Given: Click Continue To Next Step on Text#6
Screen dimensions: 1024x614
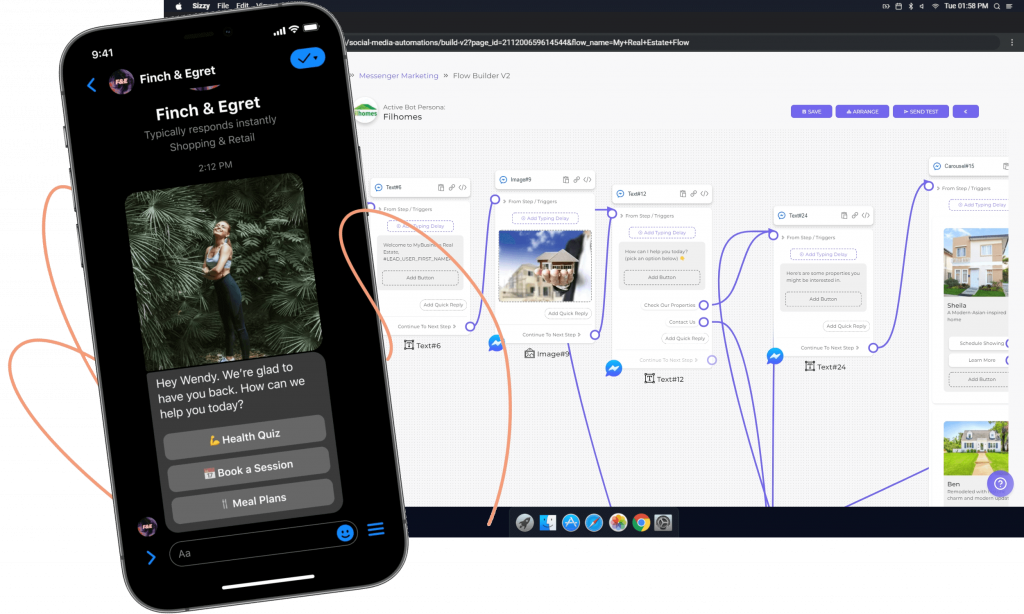Looking at the screenshot, I should [426, 326].
